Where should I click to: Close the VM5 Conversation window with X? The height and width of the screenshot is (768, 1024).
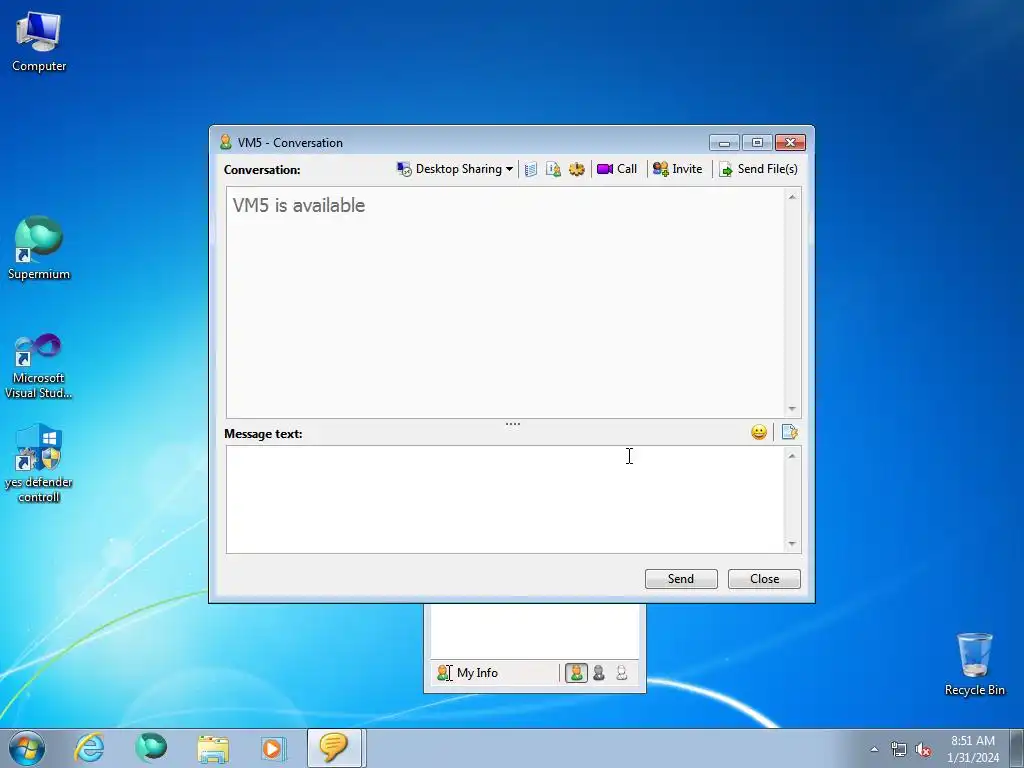(790, 142)
